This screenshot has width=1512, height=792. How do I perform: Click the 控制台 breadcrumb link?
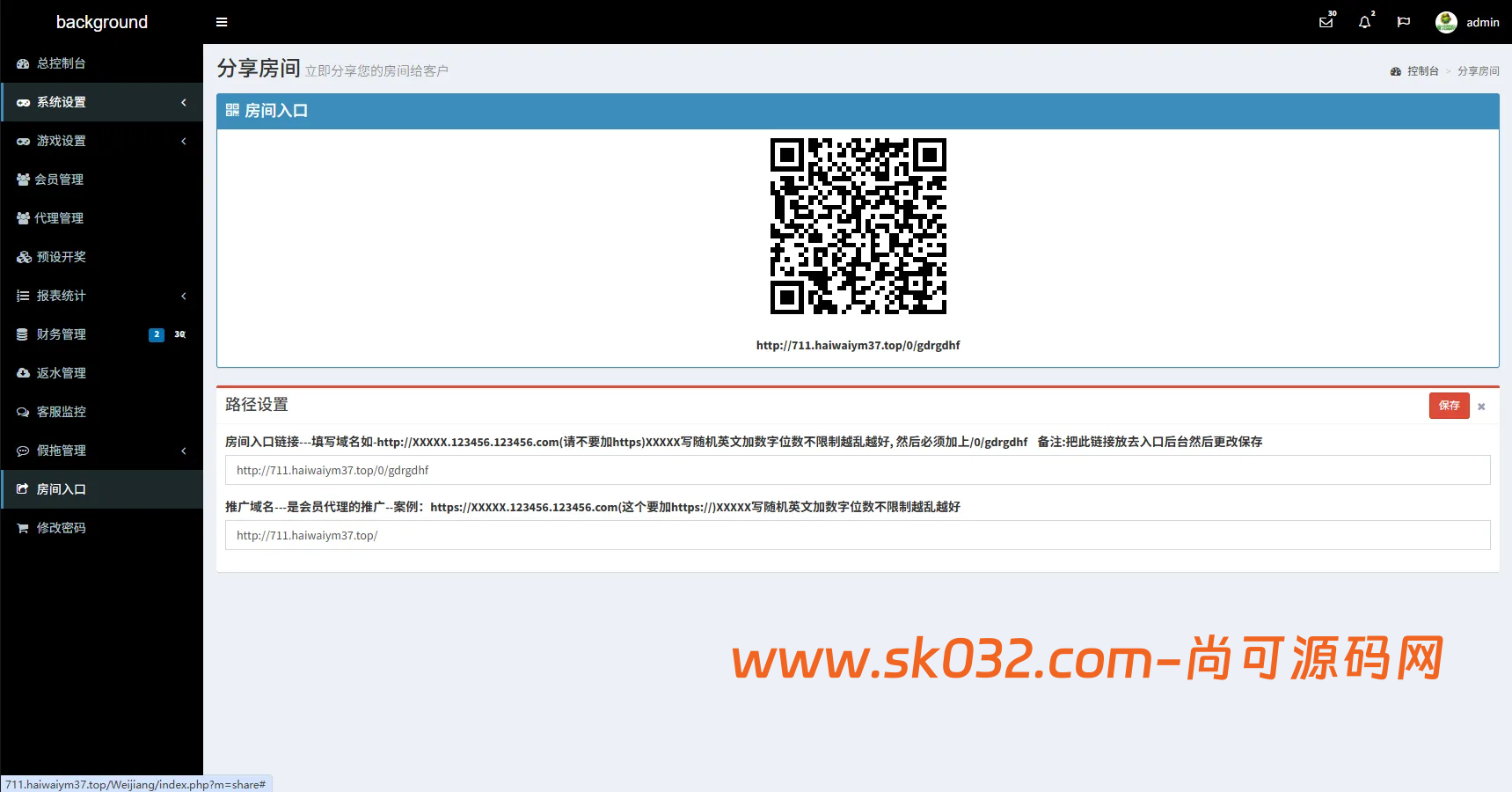click(x=1422, y=71)
